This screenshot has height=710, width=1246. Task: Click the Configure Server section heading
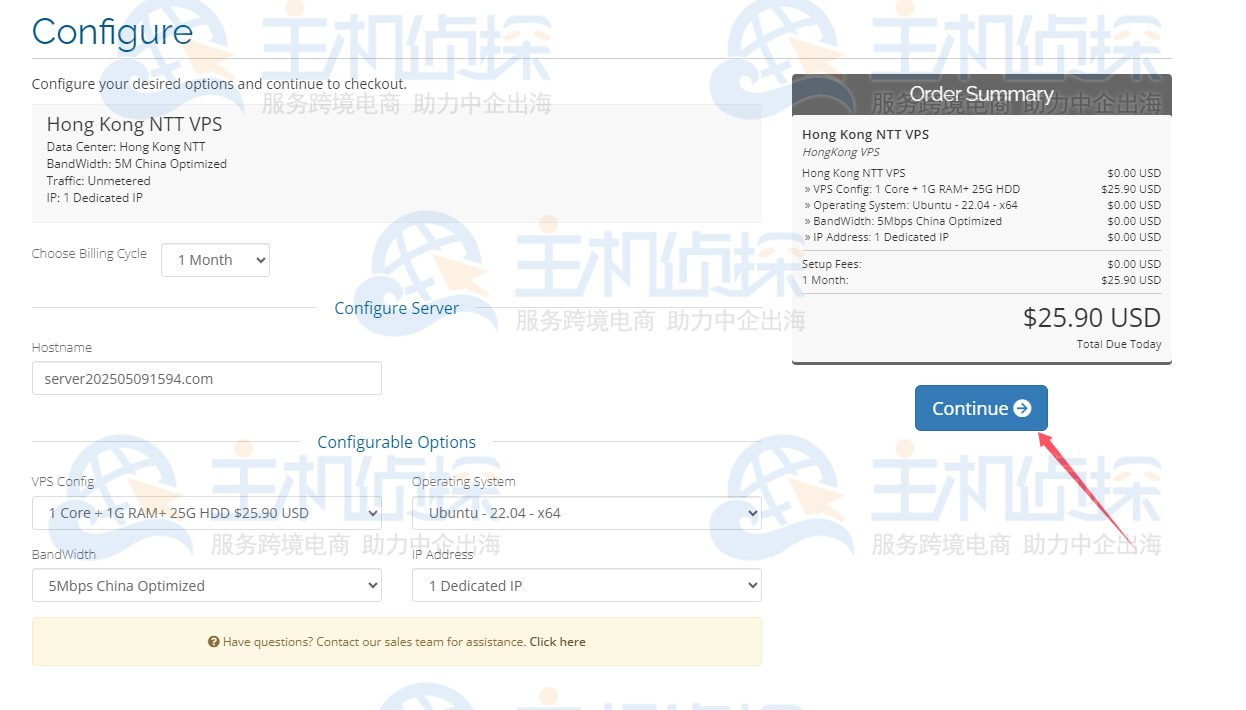click(x=396, y=308)
